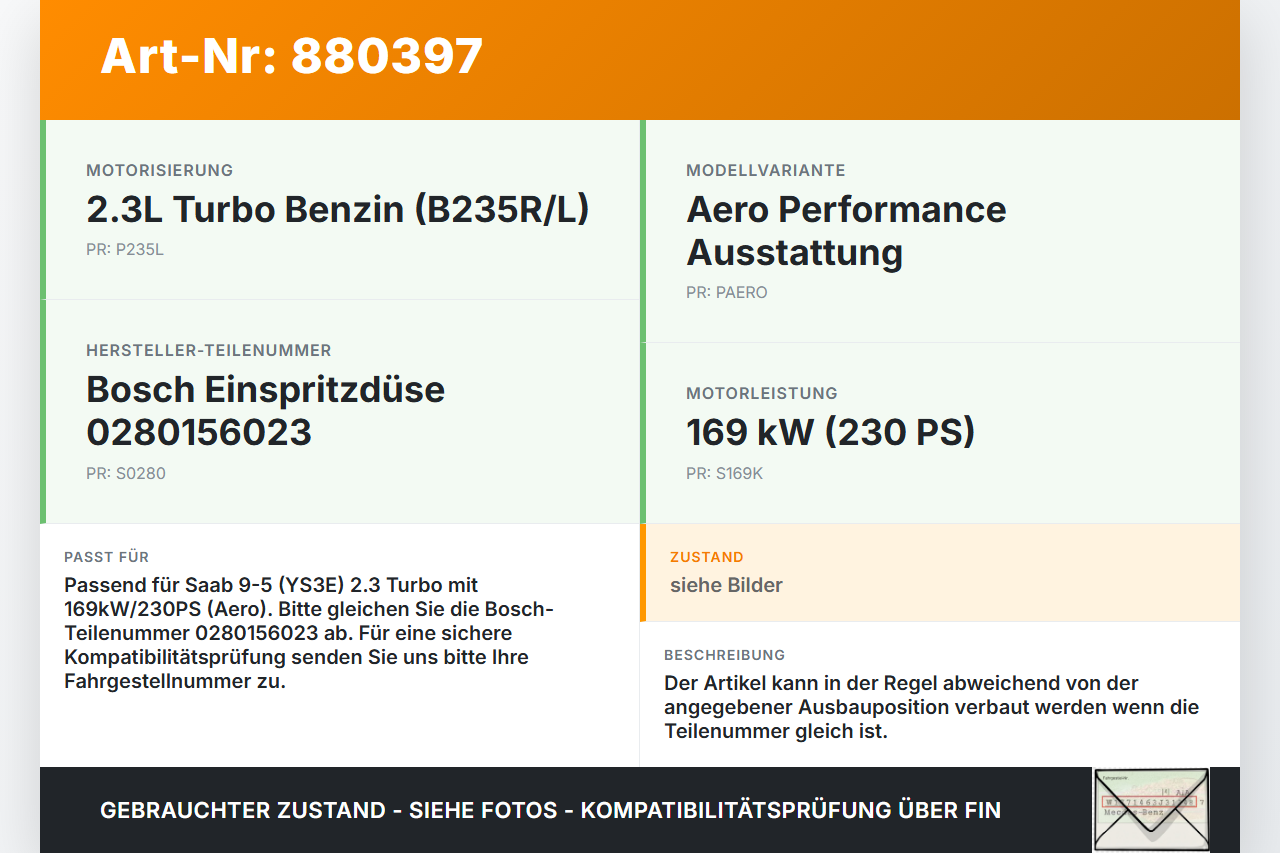Click the 'PR: P235L' code
This screenshot has width=1280, height=853.
(125, 250)
